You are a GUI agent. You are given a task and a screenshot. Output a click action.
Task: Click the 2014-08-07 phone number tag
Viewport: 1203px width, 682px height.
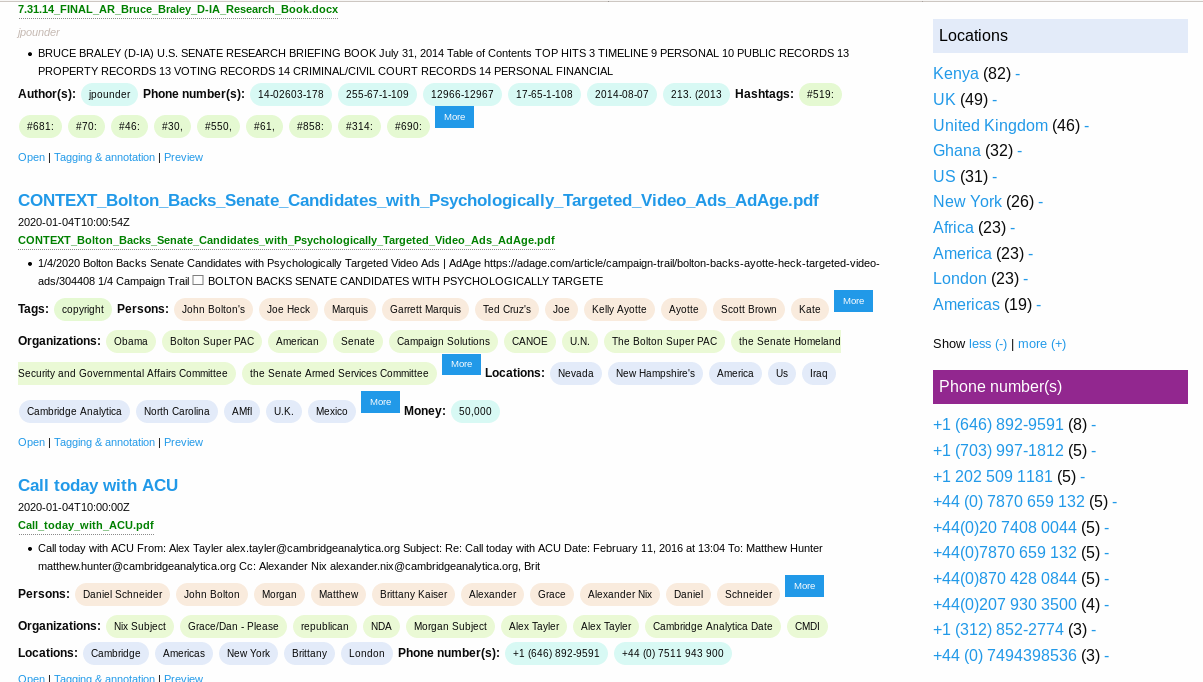point(621,95)
